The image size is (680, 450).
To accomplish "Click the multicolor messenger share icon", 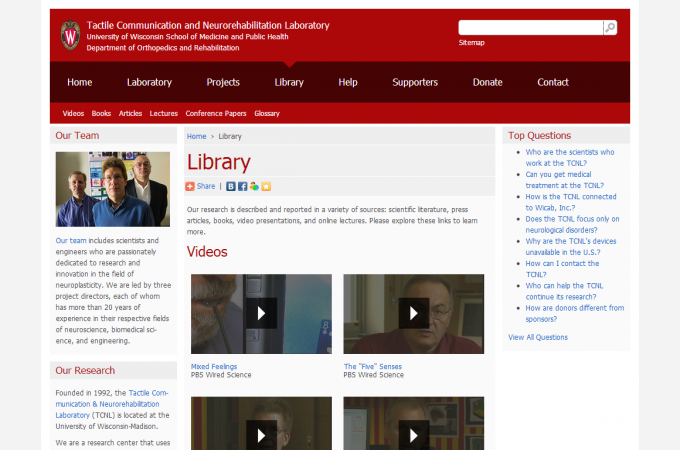I will tap(254, 186).
